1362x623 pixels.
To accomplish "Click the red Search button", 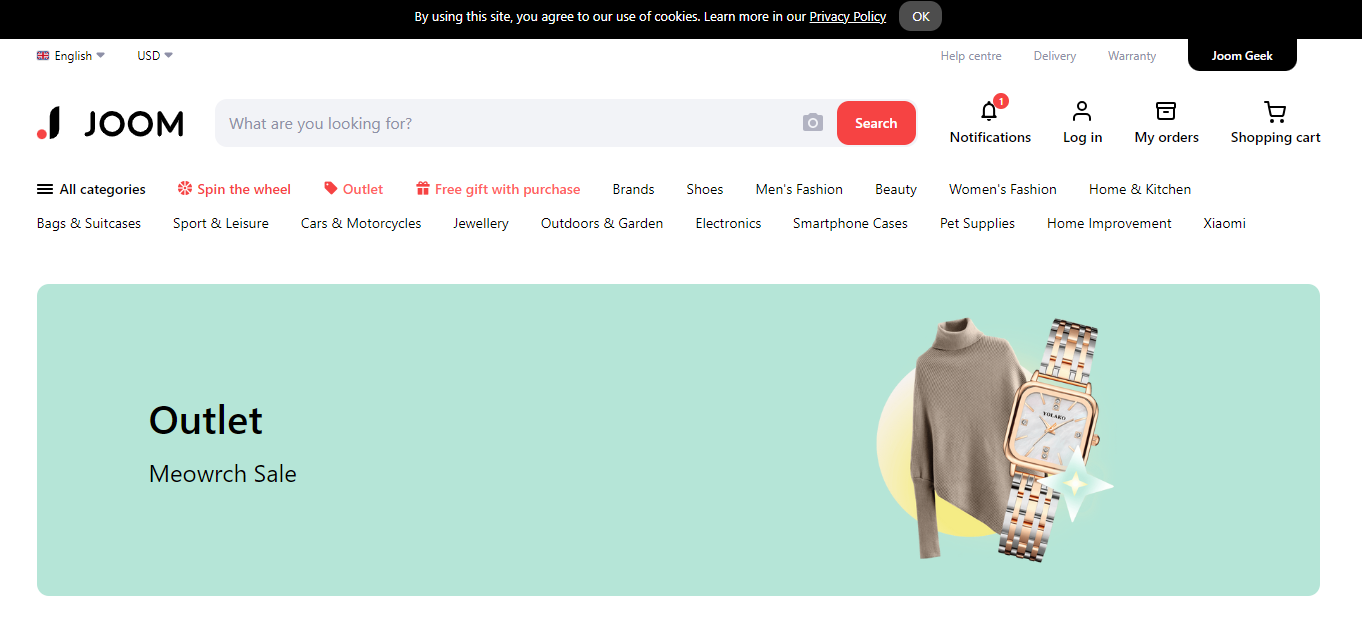I will [876, 123].
